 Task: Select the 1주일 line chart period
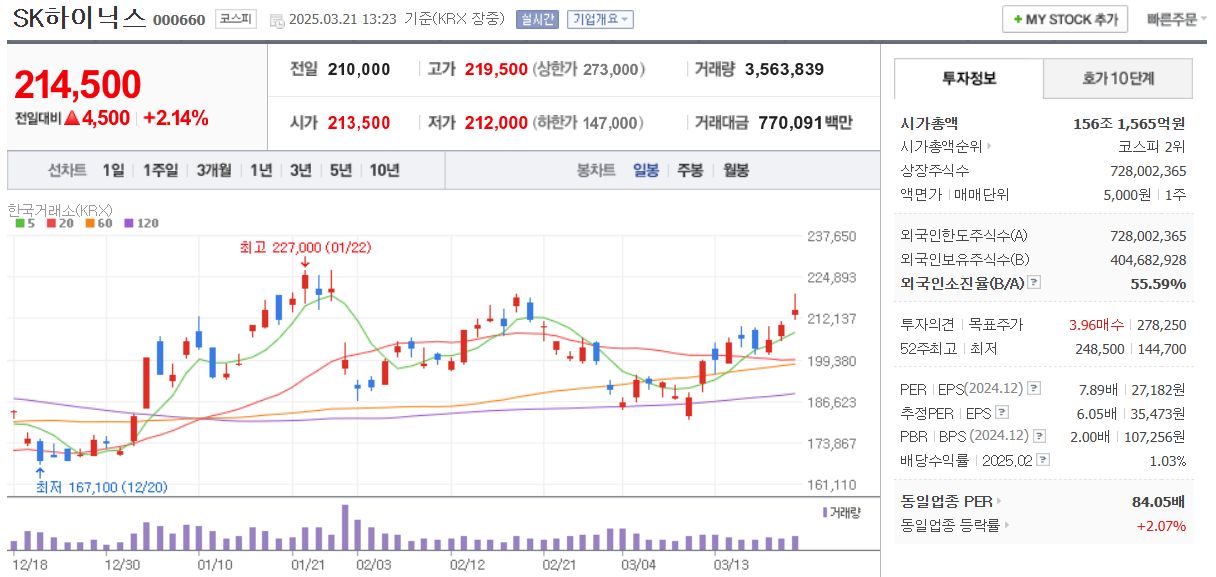coord(160,170)
